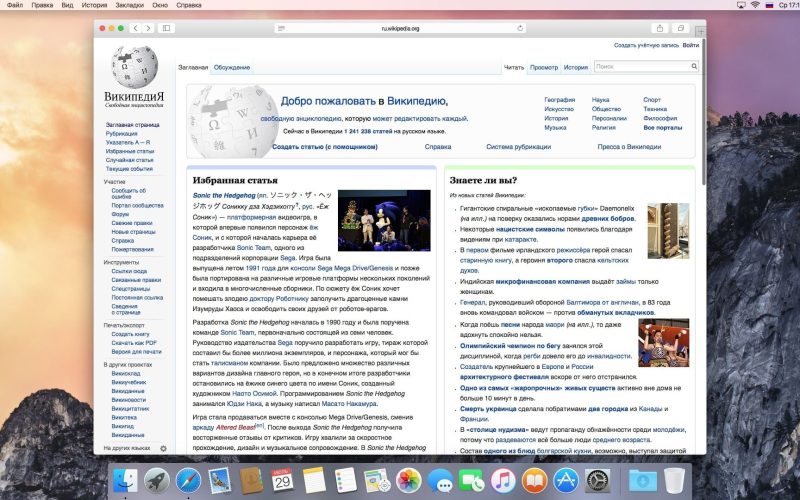This screenshot has height=500, width=800.
Task: Open page История tab
Action: coord(576,67)
